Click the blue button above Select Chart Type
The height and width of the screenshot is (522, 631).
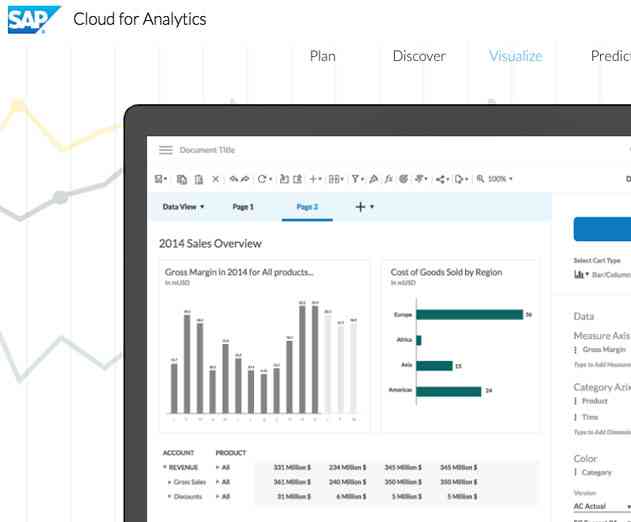tap(602, 229)
